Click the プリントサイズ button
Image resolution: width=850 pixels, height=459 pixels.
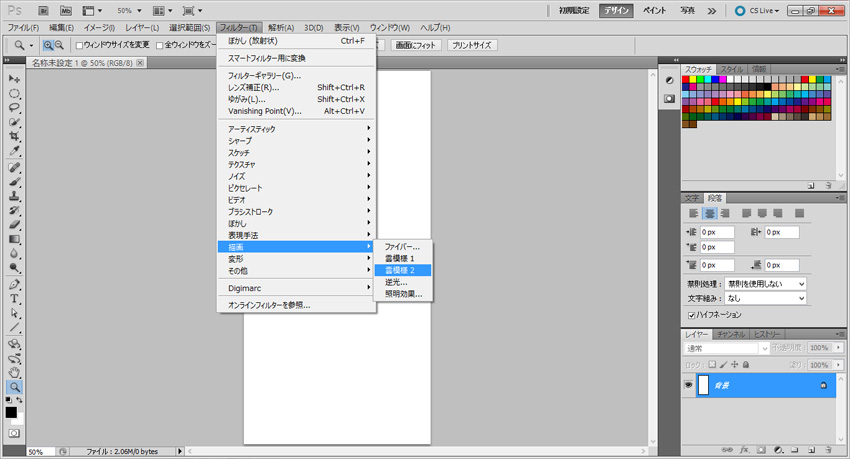coord(471,45)
